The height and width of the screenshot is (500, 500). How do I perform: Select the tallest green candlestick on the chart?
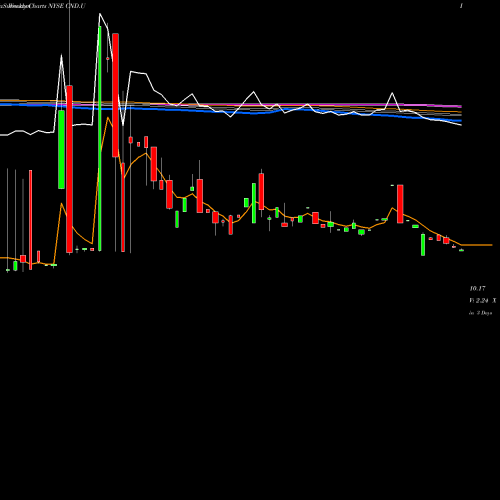[100, 138]
